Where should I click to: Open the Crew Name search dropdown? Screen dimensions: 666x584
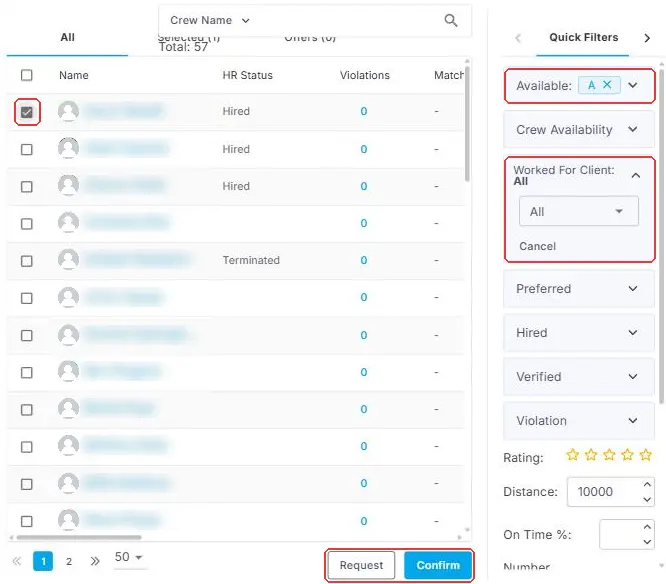[x=210, y=20]
